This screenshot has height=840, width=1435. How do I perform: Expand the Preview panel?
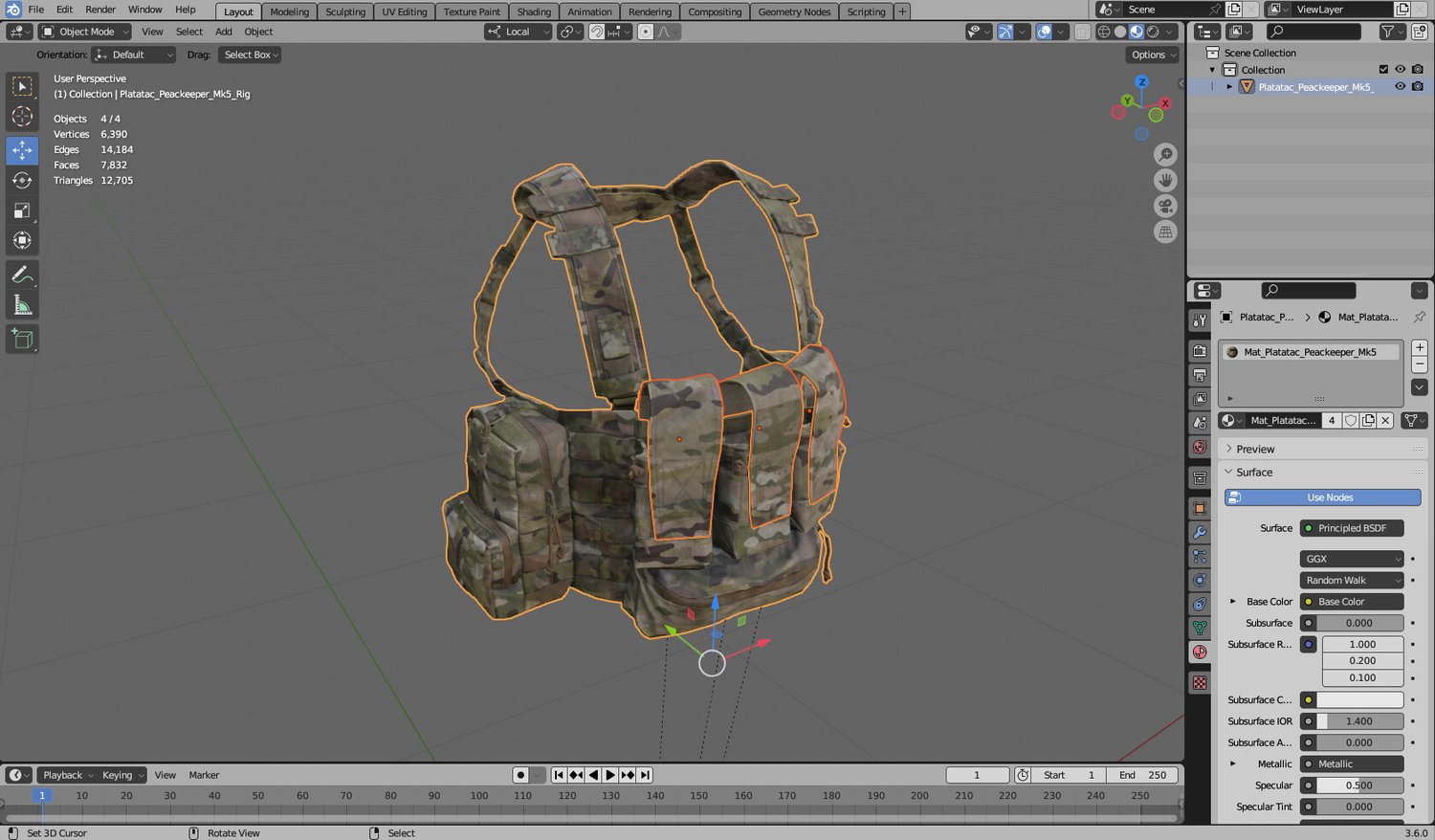(x=1255, y=449)
